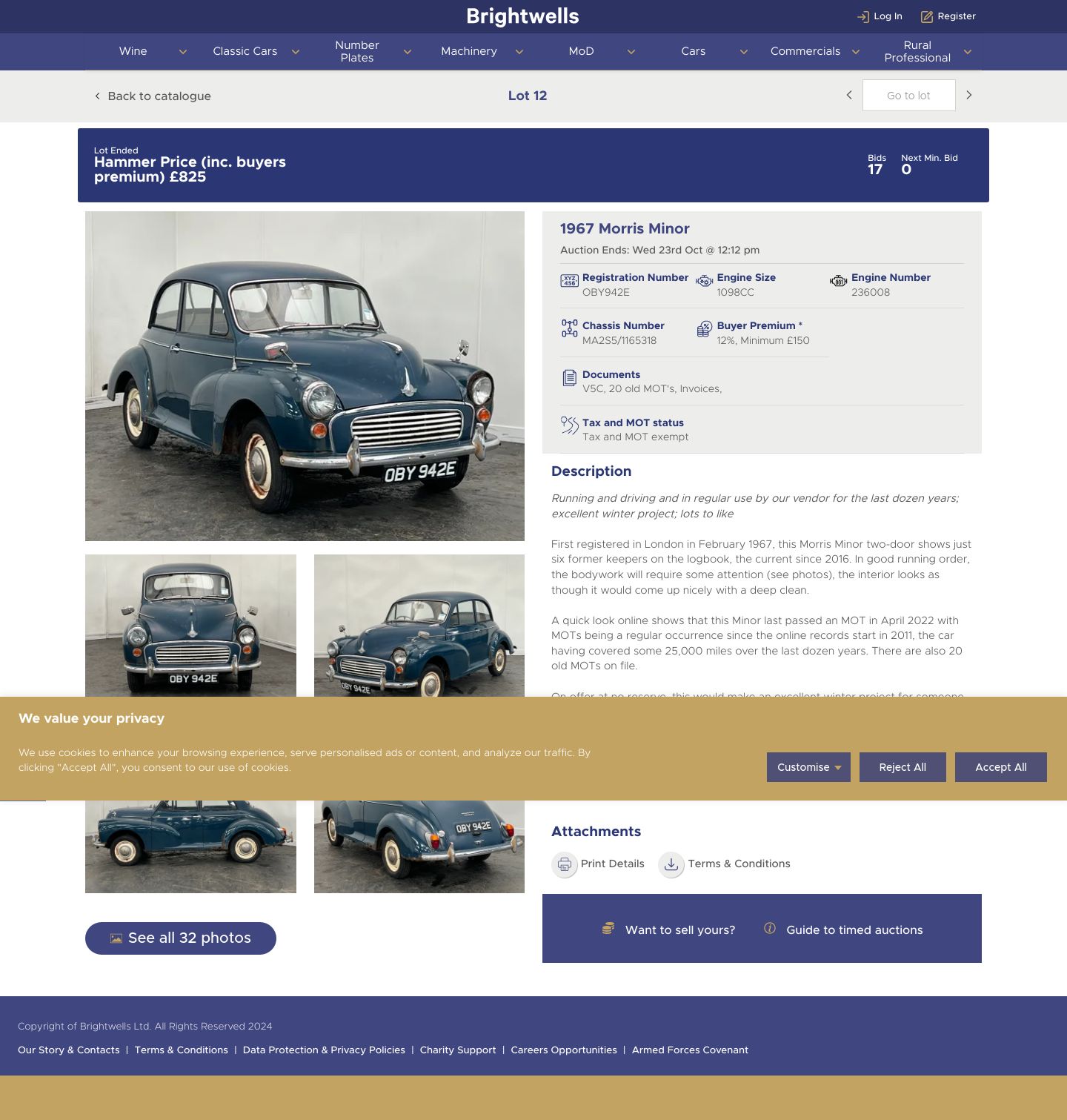The height and width of the screenshot is (1120, 1067).
Task: Open Want to sell yours link
Action: (x=680, y=930)
